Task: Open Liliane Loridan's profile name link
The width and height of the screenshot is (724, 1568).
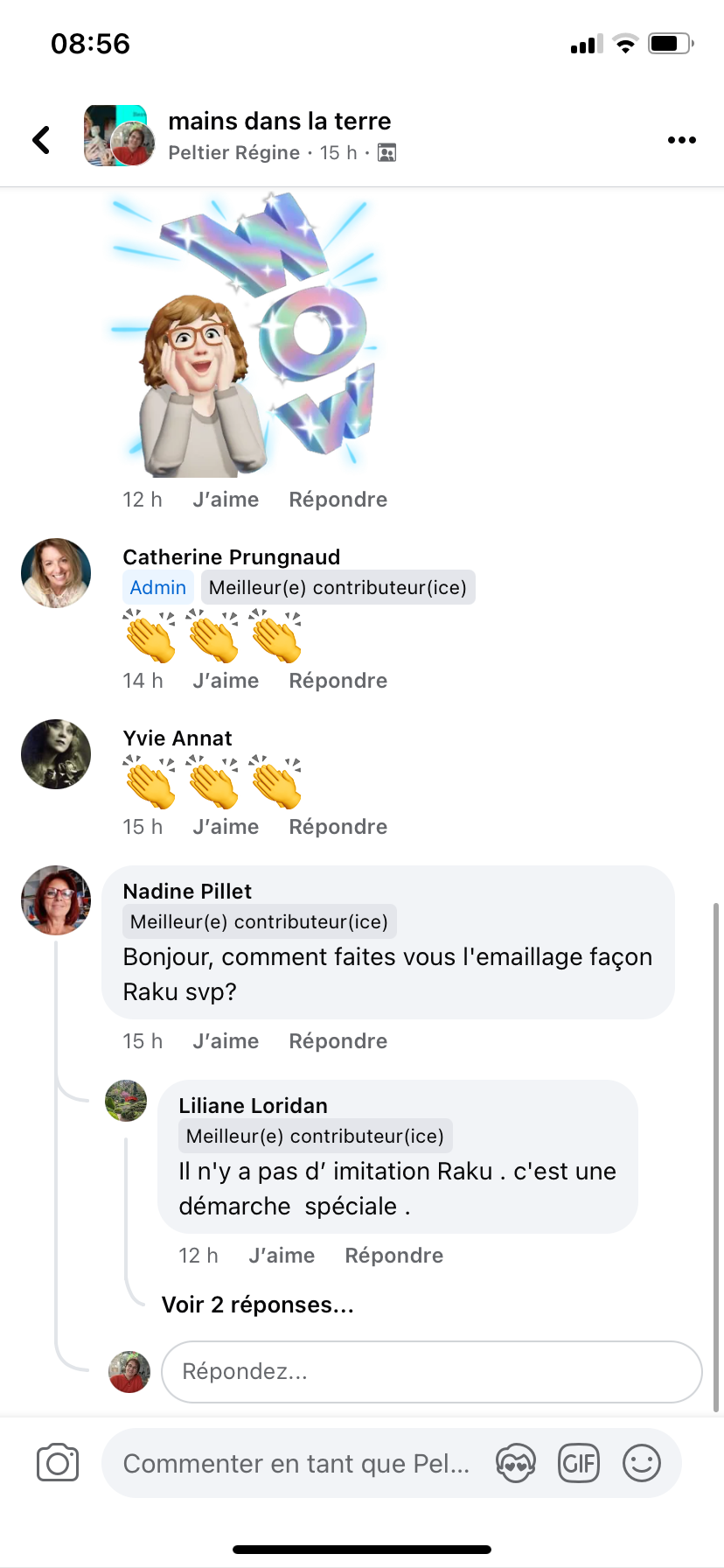Action: 253,1106
